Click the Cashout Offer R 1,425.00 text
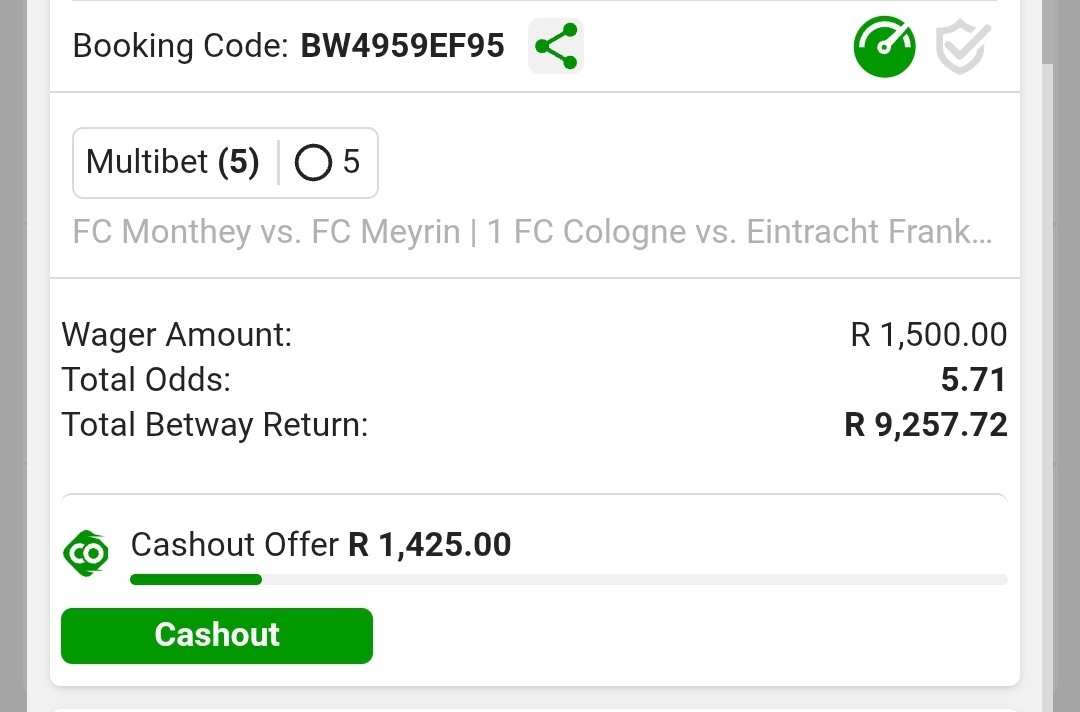The width and height of the screenshot is (1080, 712). point(320,545)
